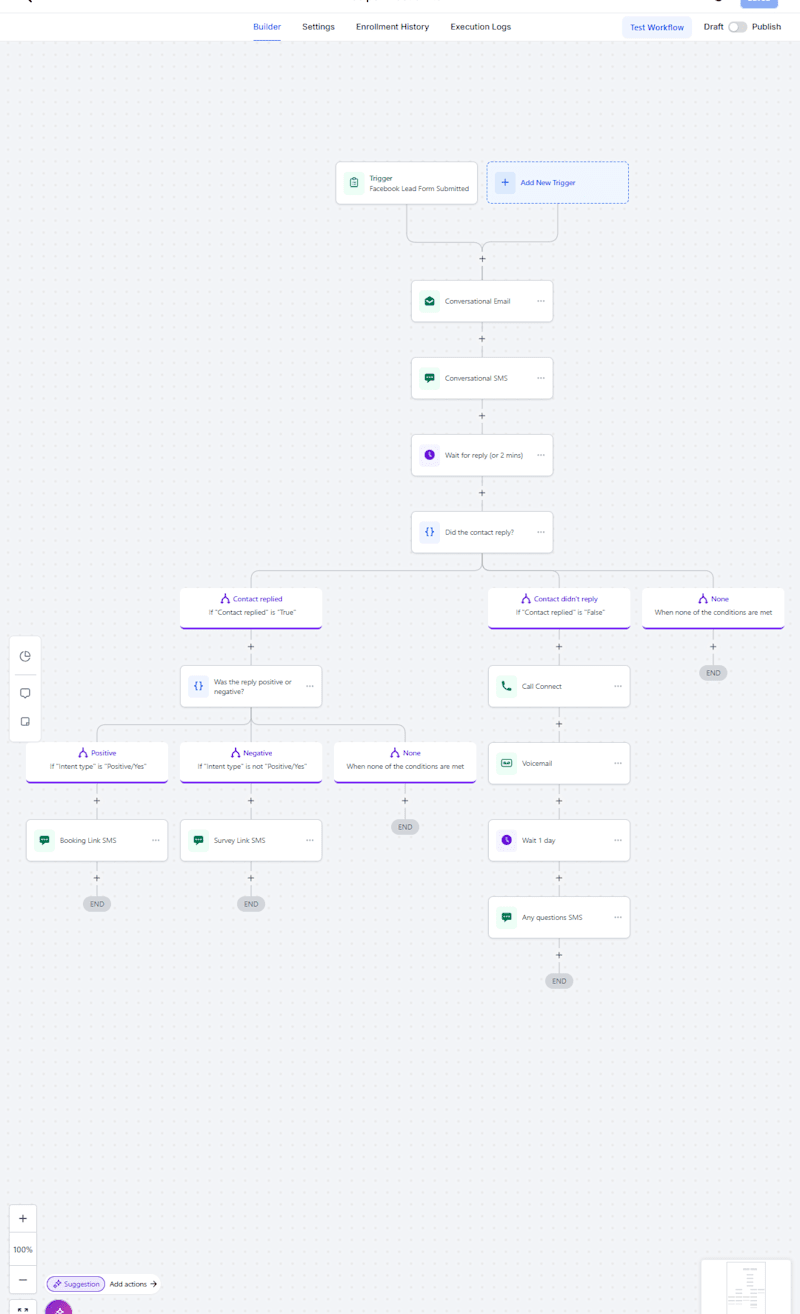
Task: Click the Any questions SMS chat icon
Action: pos(507,917)
